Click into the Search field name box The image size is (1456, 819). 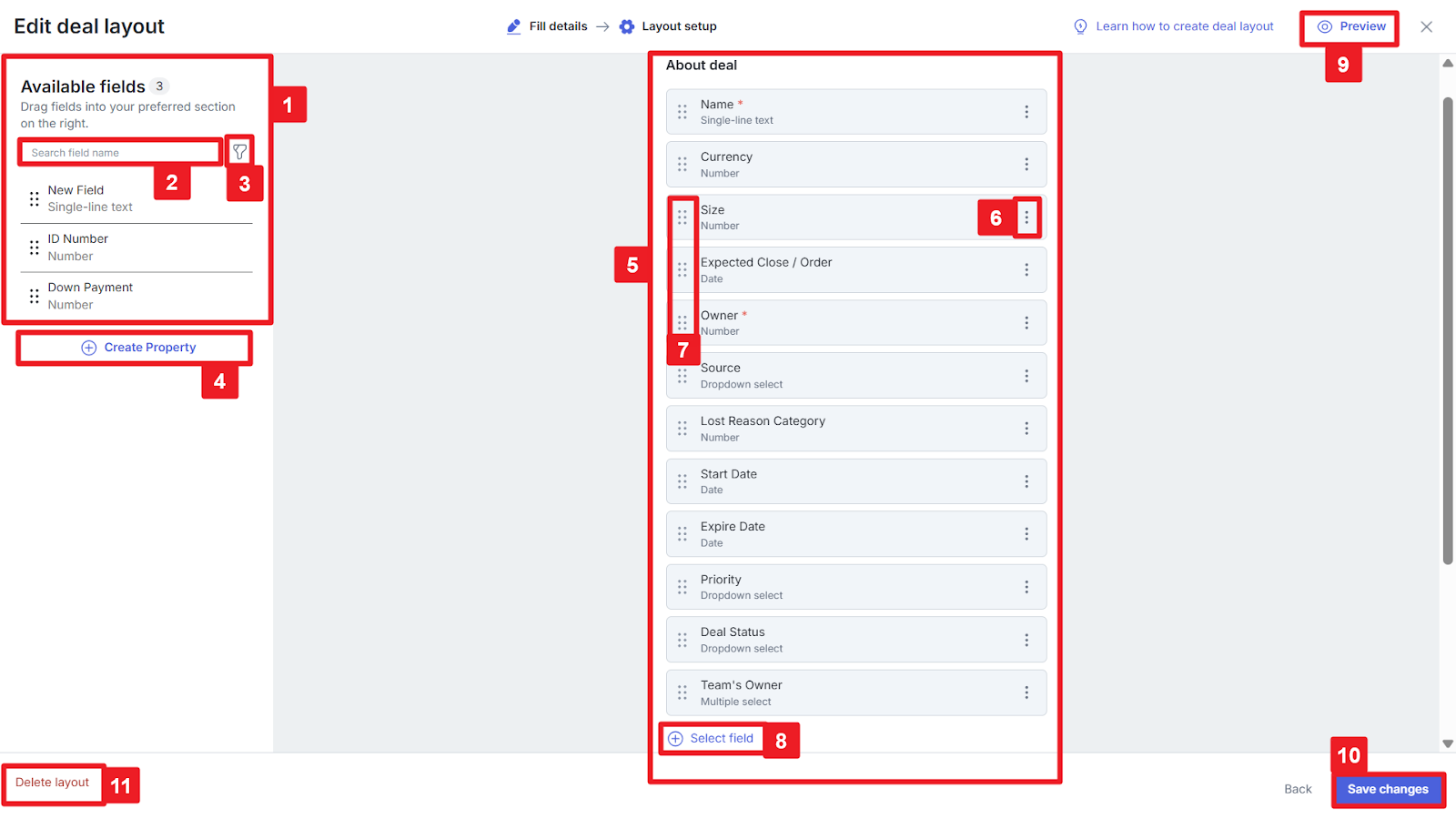120,153
